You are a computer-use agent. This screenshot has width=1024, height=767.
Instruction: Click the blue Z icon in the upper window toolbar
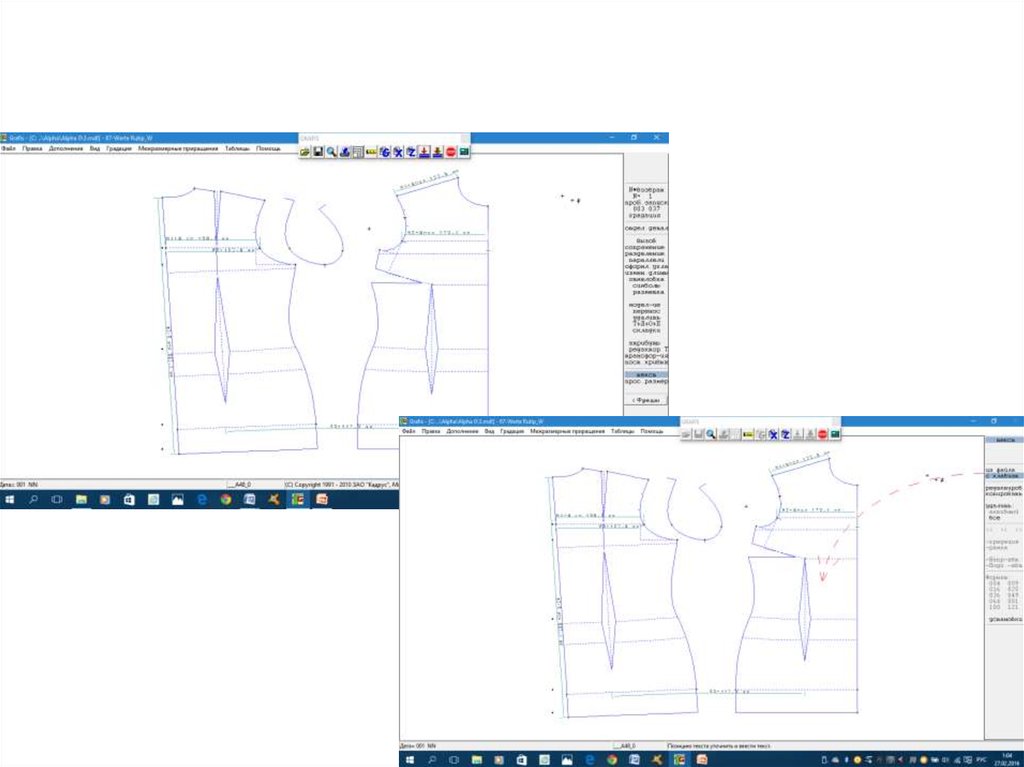coord(411,152)
